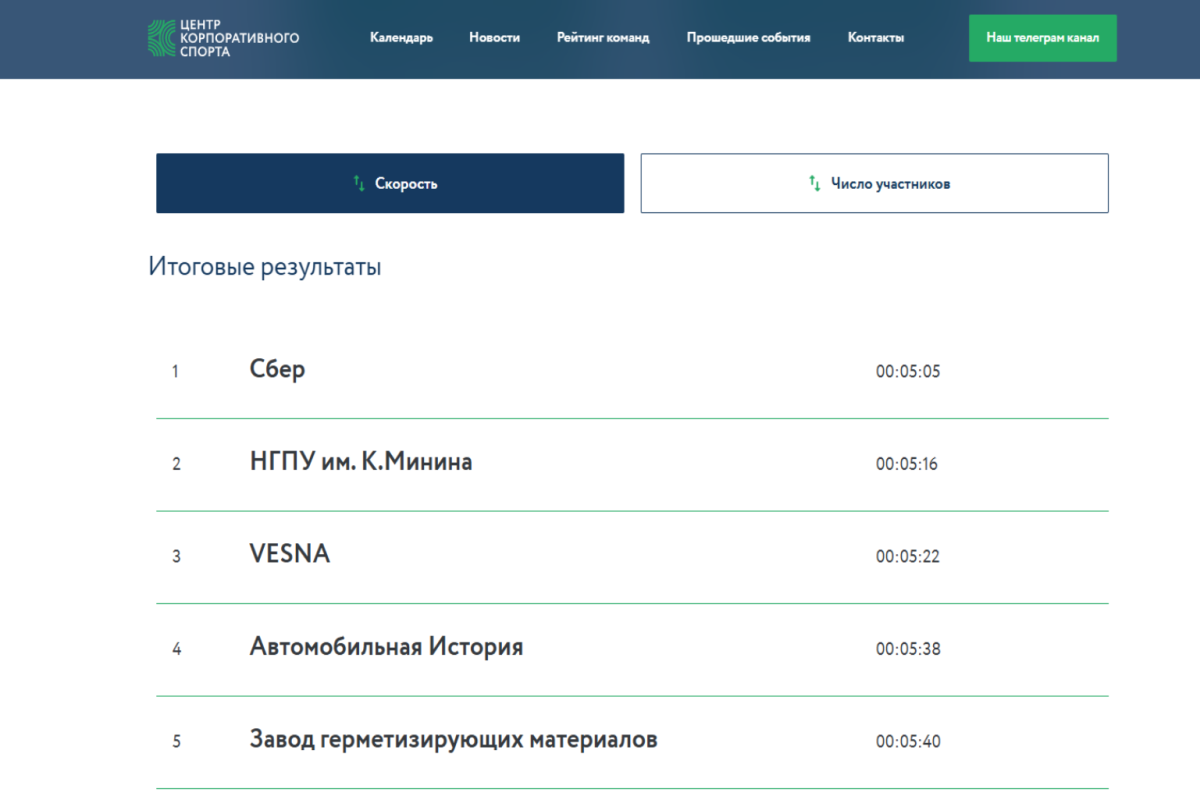This screenshot has width=1200, height=800.
Task: Select the НГПУ им. К.Минина team name
Action: click(x=361, y=462)
